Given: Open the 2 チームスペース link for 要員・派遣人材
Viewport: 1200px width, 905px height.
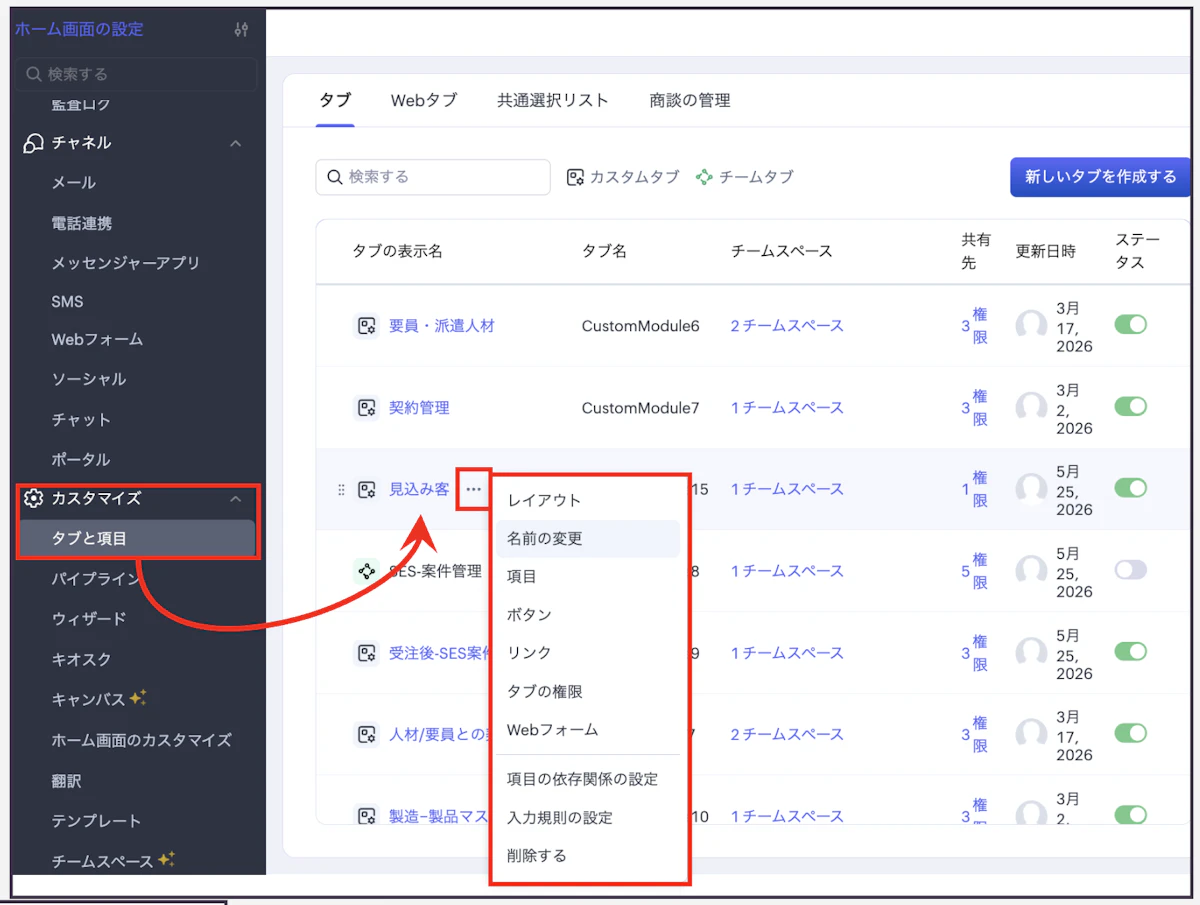Looking at the screenshot, I should [x=787, y=326].
